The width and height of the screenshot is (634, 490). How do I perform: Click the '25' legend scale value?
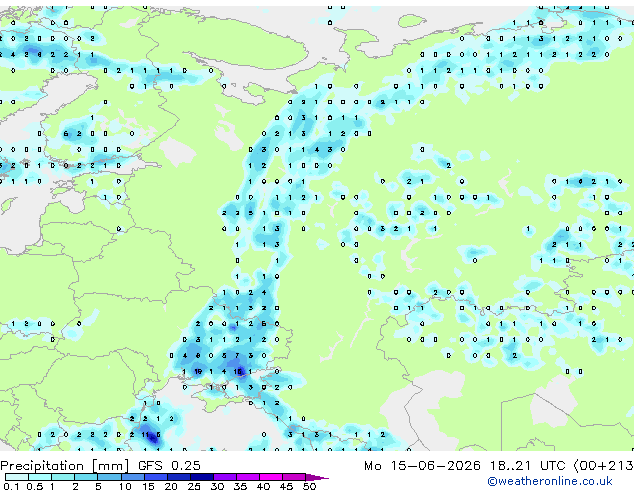tap(194, 486)
